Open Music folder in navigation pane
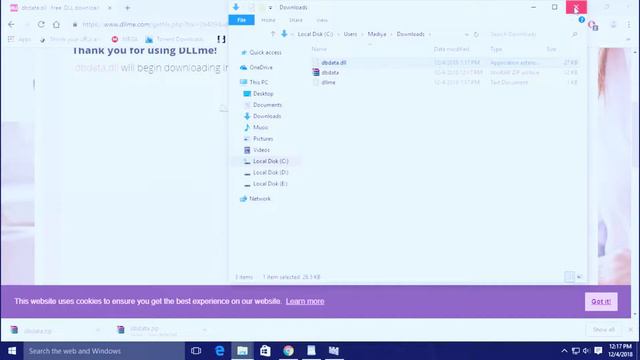 click(260, 127)
